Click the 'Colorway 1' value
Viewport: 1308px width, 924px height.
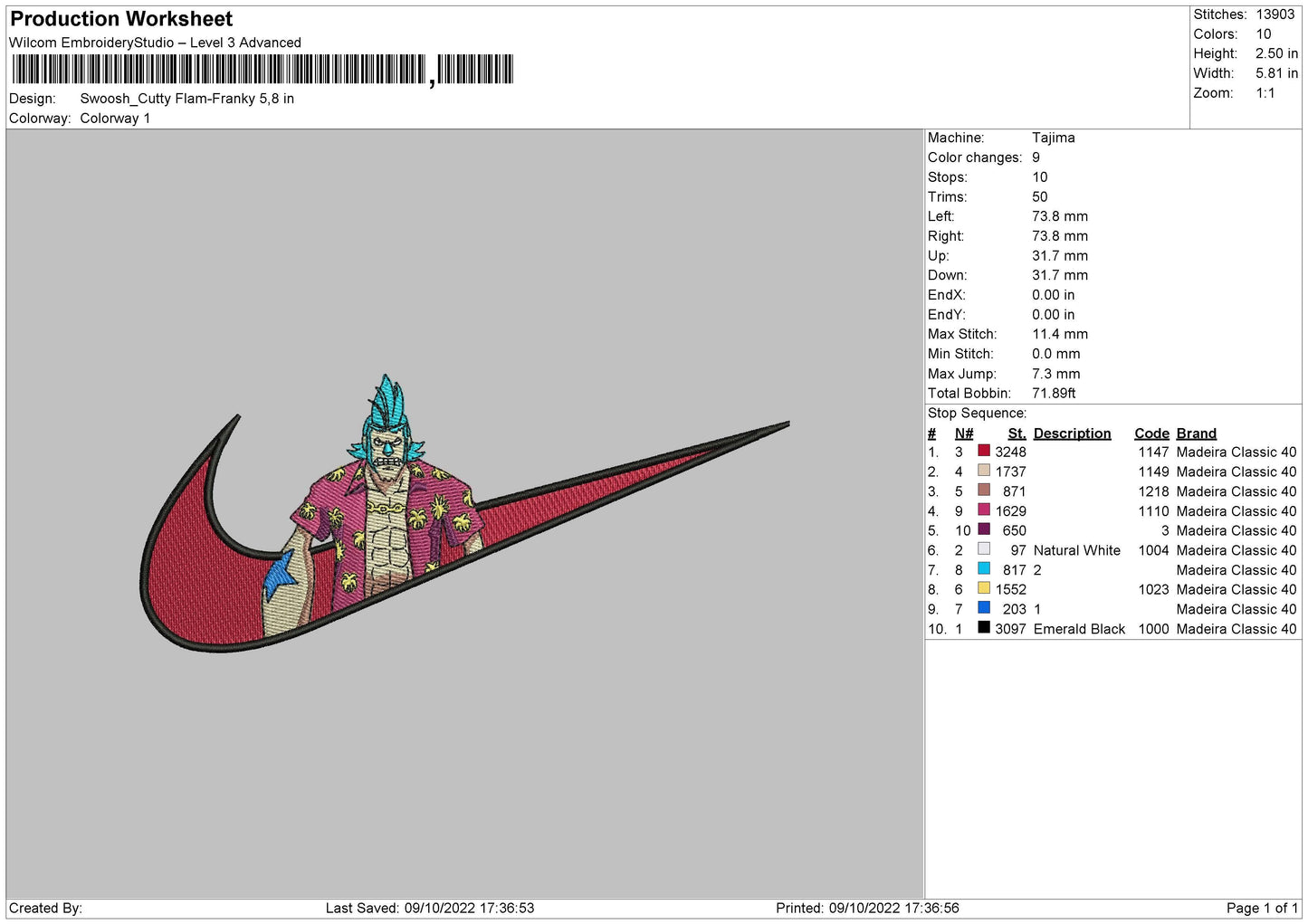pos(115,119)
